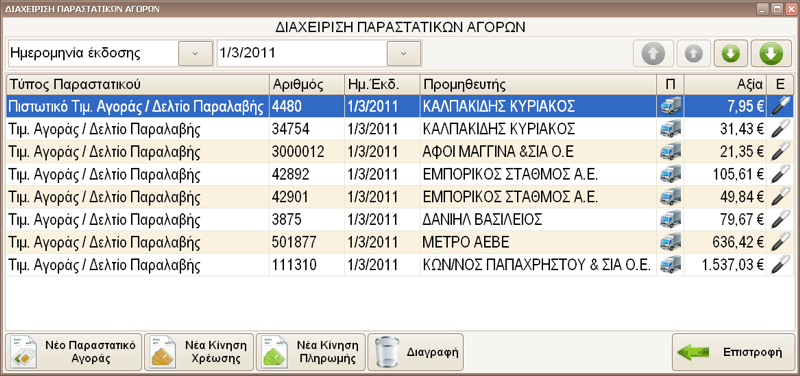This screenshot has height=376, width=800.
Task: Jump to last record with large green down arrow
Action: tap(771, 54)
